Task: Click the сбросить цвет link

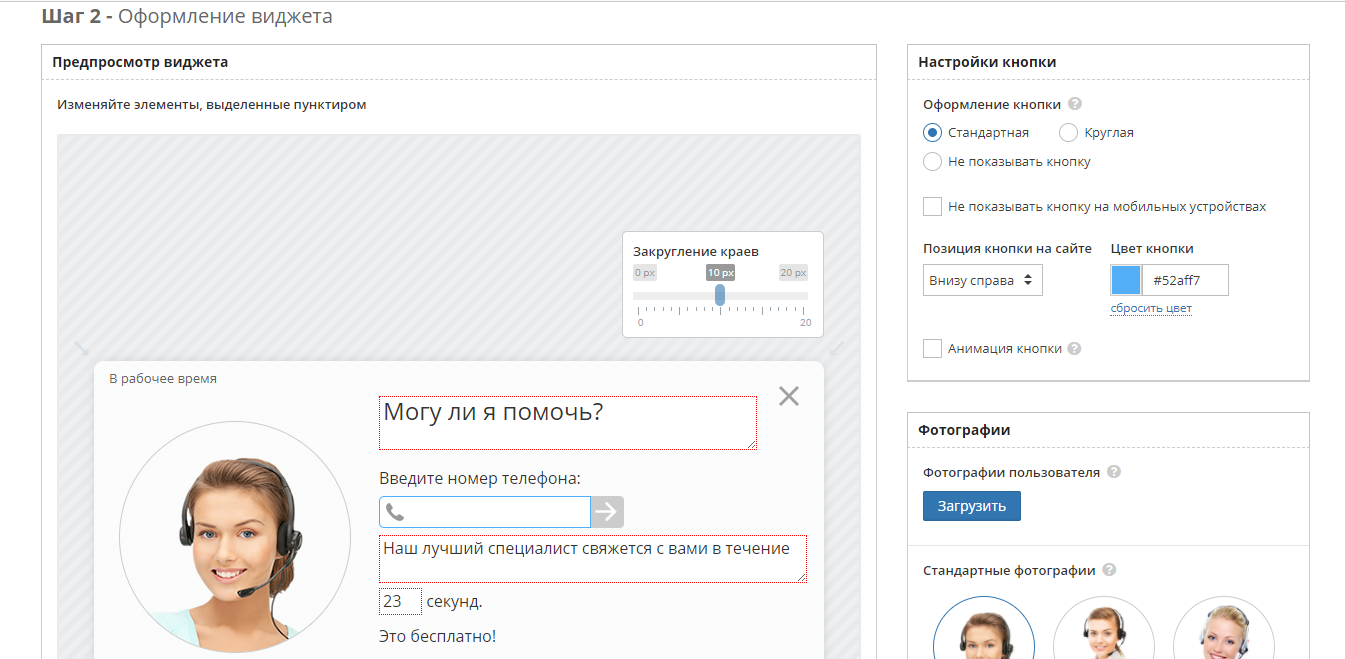Action: (1151, 308)
